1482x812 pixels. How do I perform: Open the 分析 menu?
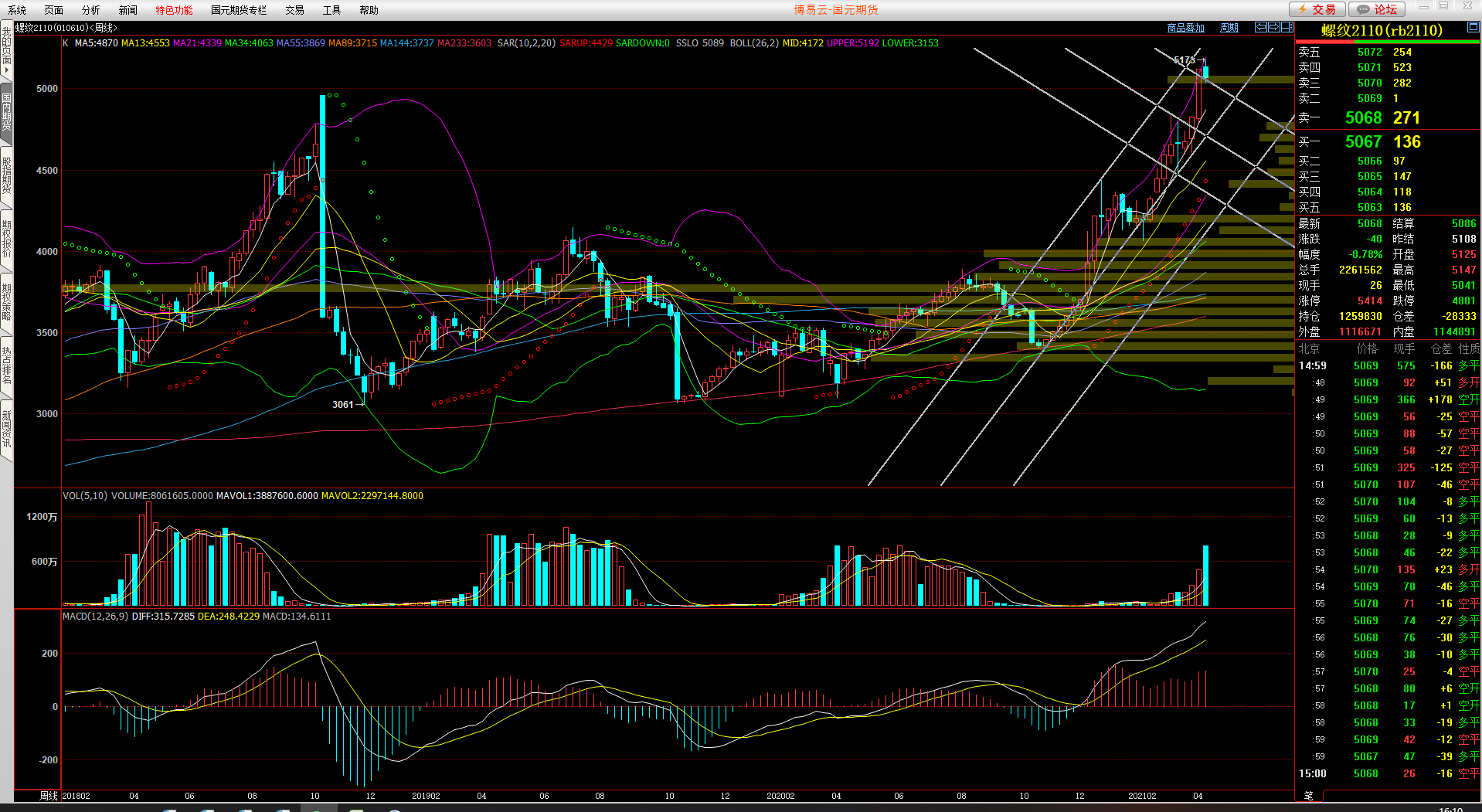(x=90, y=10)
